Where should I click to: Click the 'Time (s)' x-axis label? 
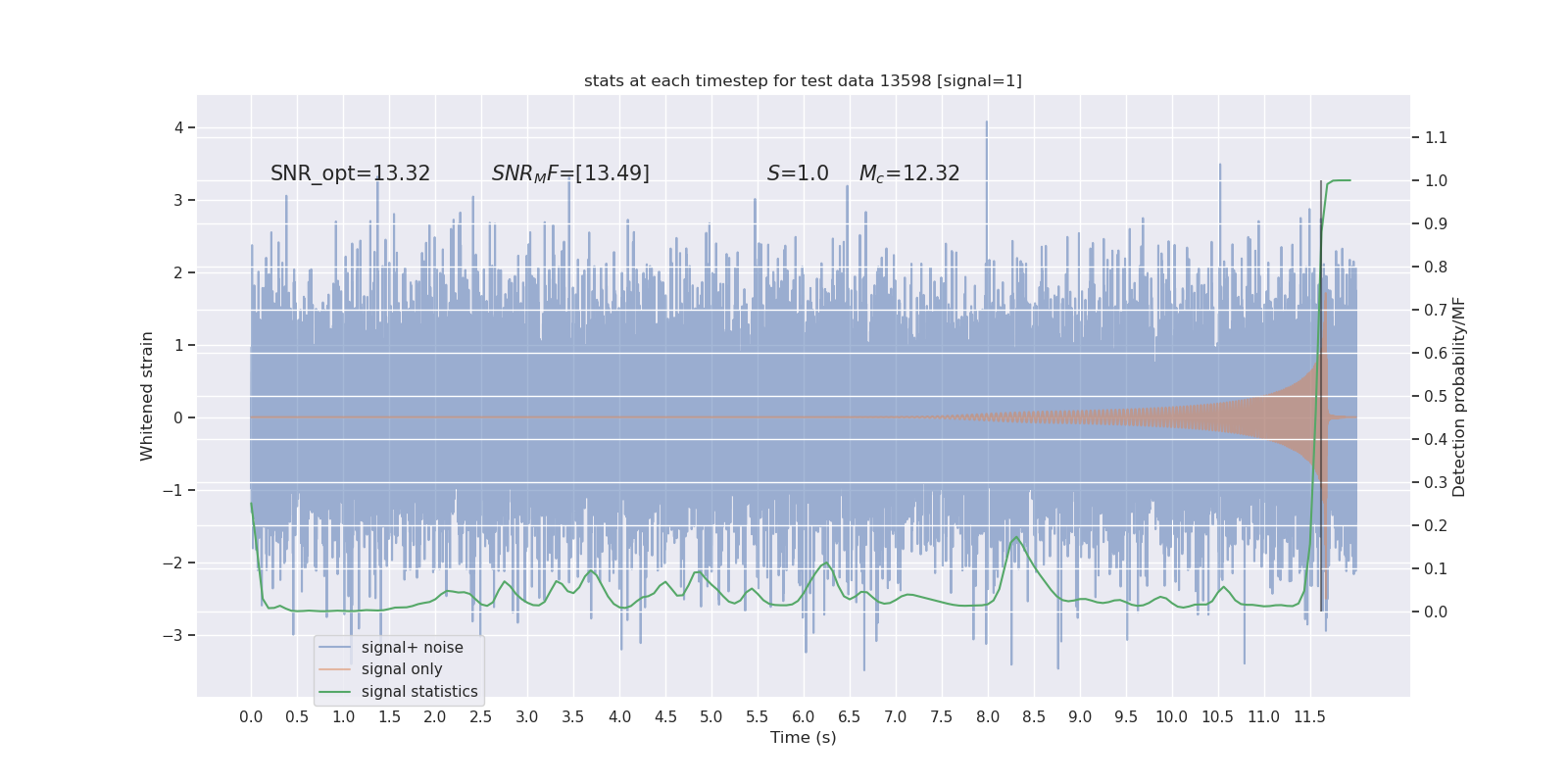(803, 737)
